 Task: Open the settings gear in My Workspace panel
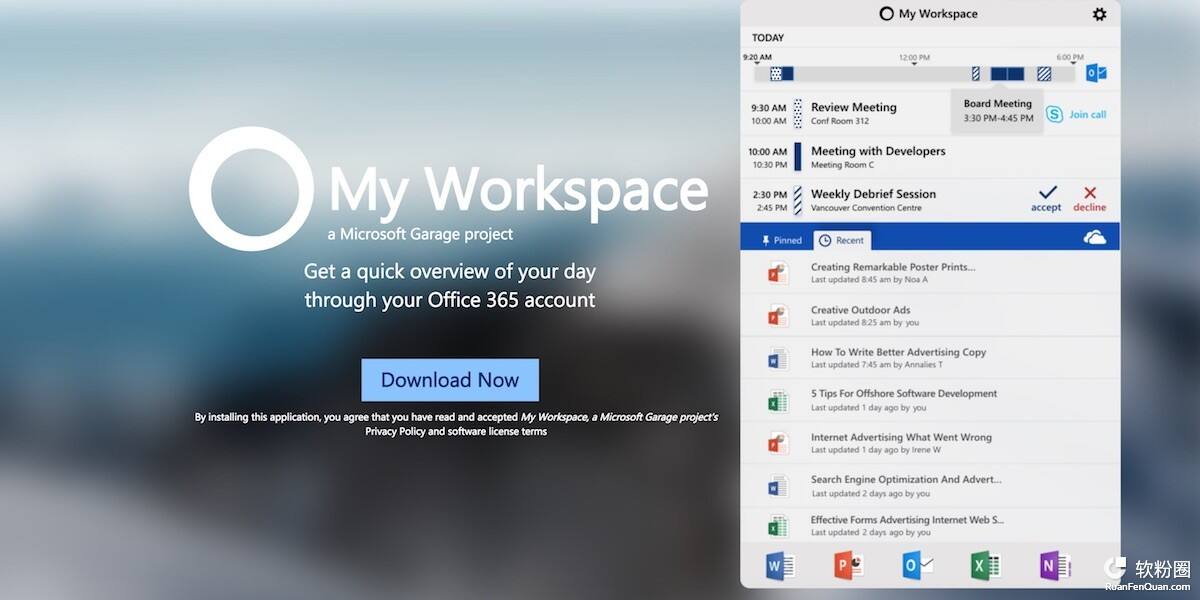coord(1099,14)
